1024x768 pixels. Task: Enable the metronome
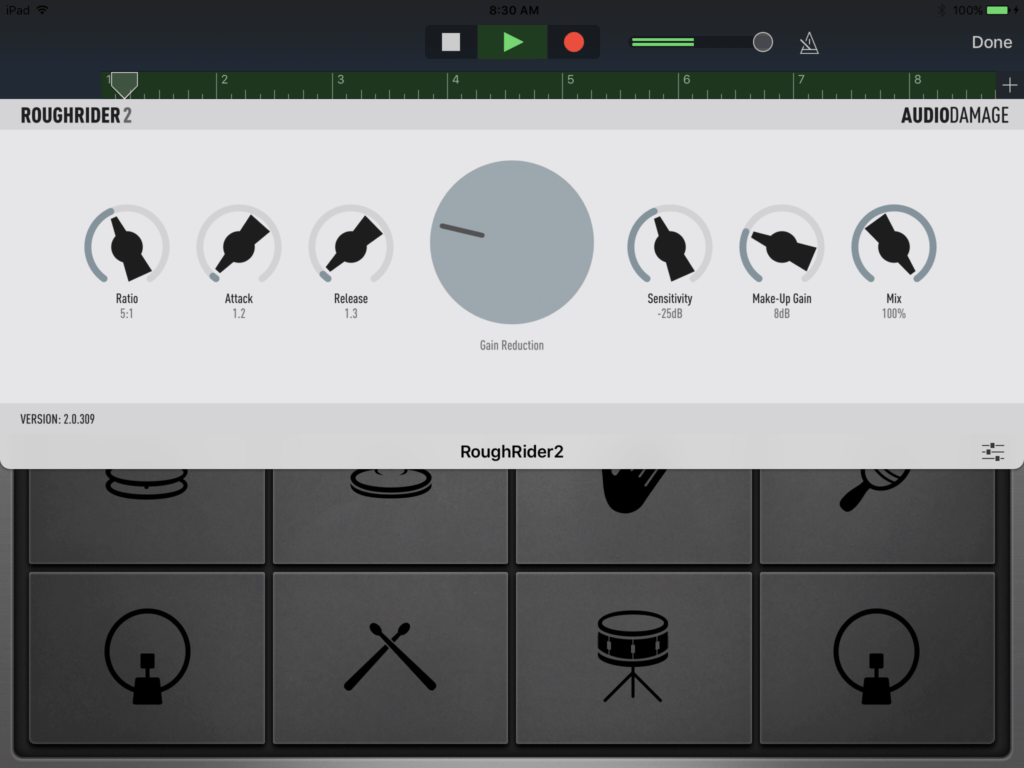809,42
